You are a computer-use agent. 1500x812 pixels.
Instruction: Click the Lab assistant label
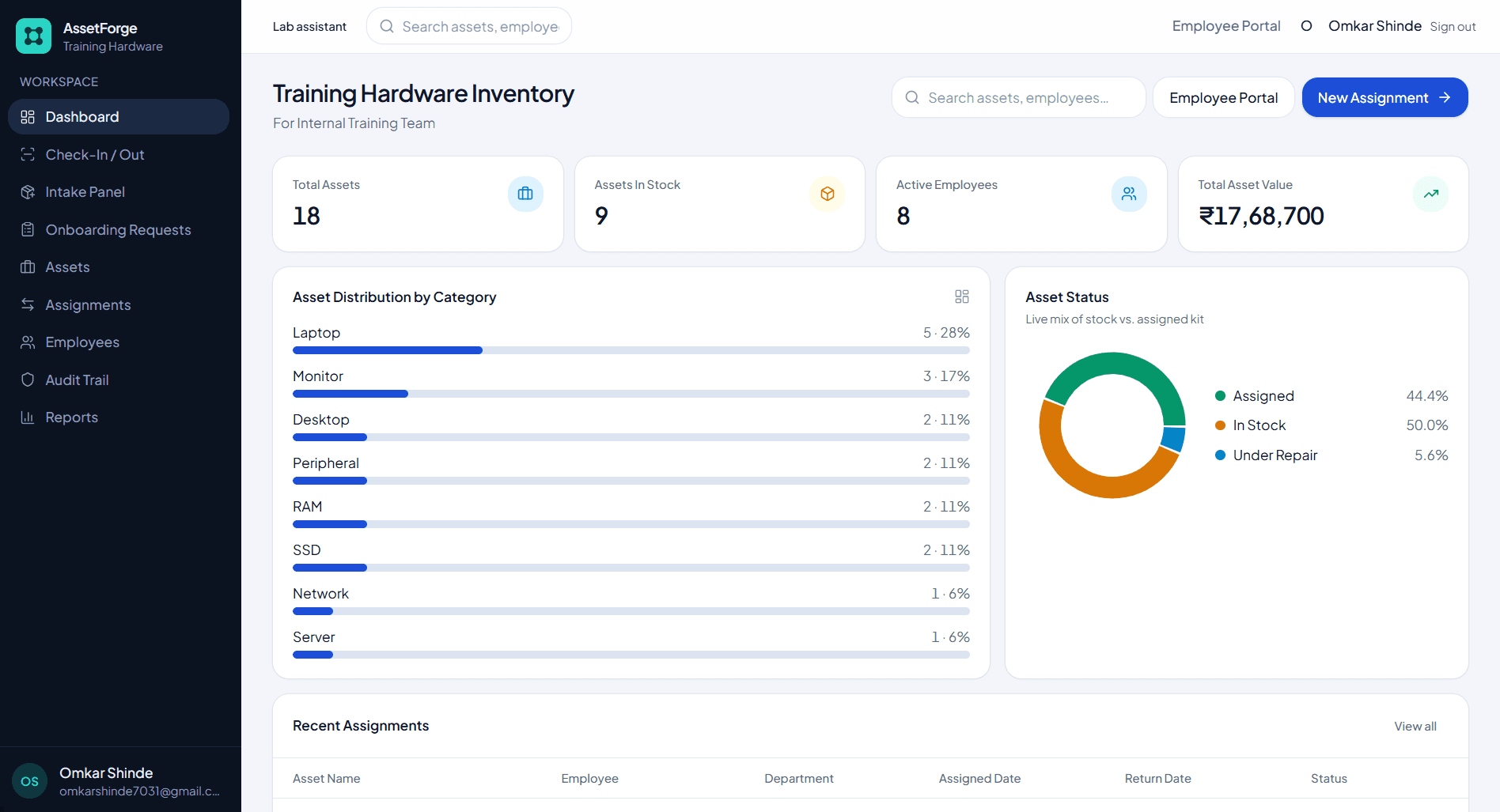click(x=309, y=27)
